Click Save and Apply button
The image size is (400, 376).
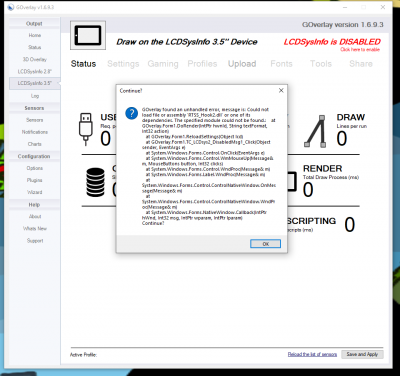pyautogui.click(x=362, y=354)
